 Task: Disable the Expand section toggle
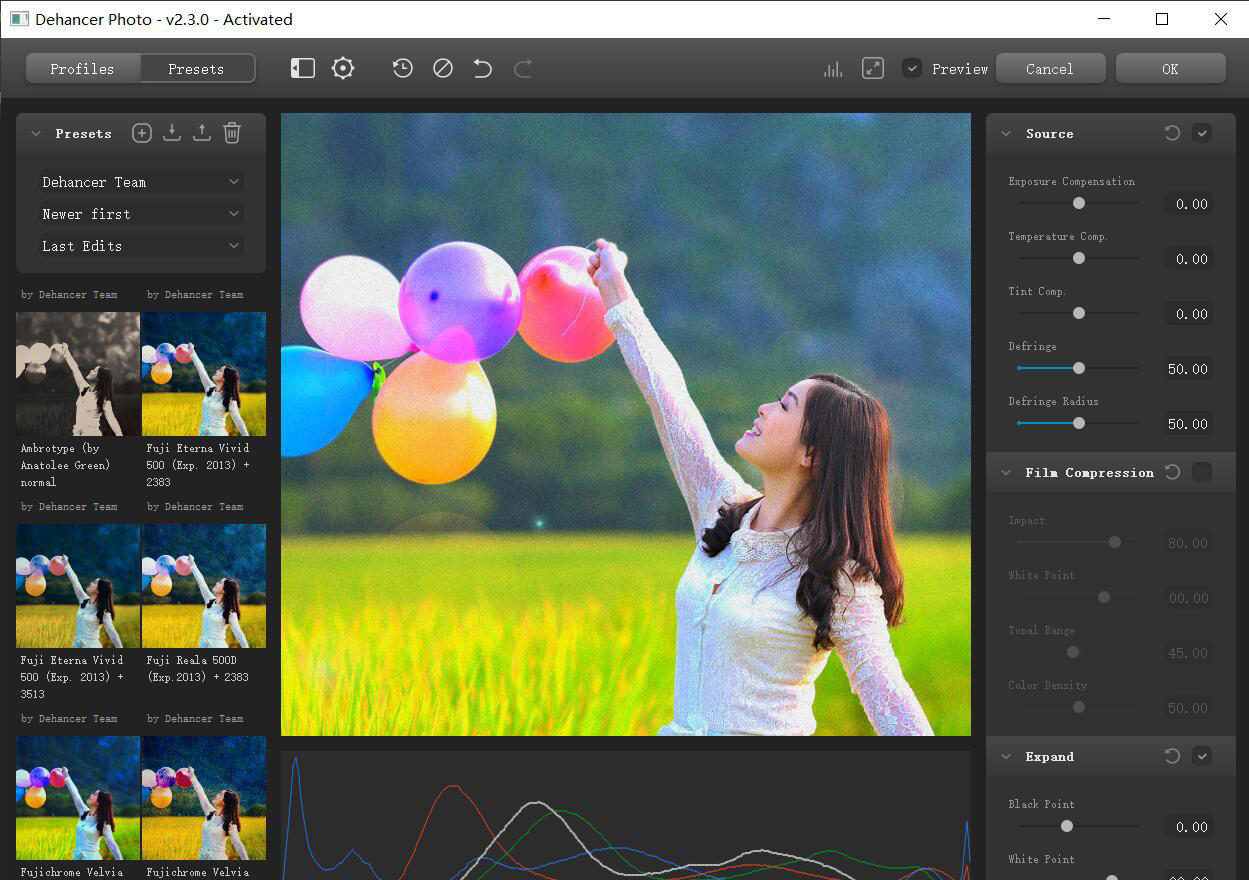coord(1202,756)
